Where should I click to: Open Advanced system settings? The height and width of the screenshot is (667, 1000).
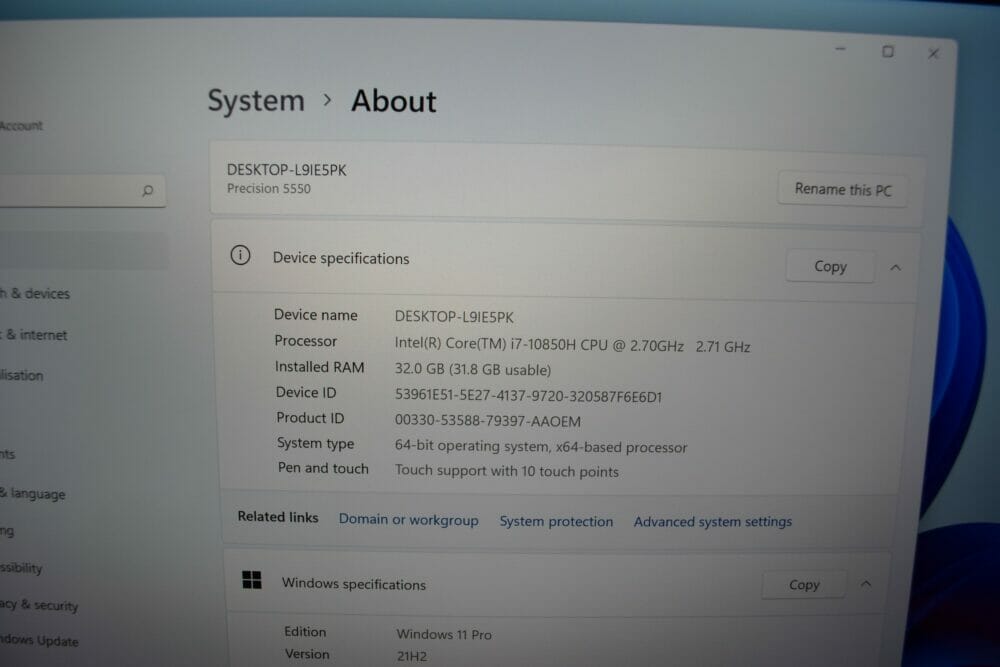click(712, 522)
